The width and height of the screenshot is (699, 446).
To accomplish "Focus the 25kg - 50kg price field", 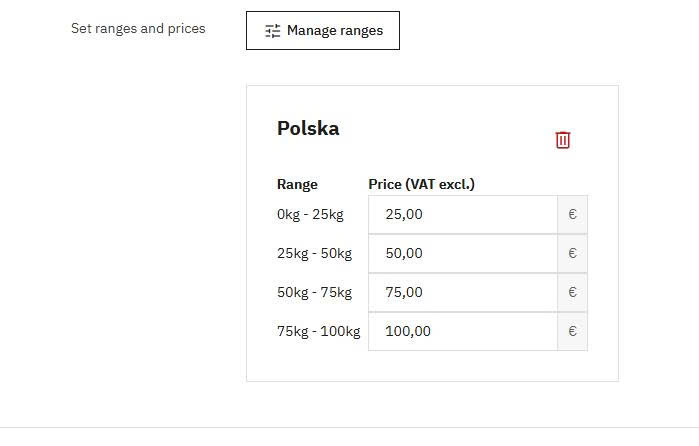I will click(463, 253).
